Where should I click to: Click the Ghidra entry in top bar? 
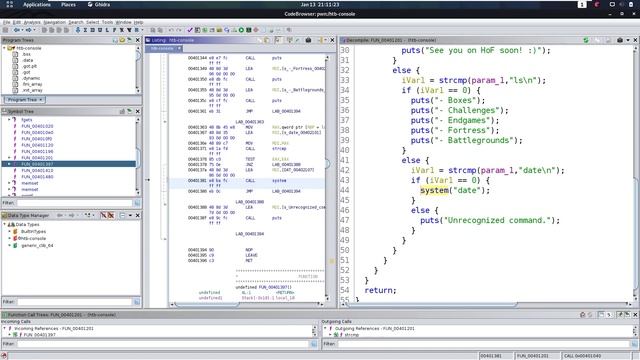pyautogui.click(x=99, y=4)
